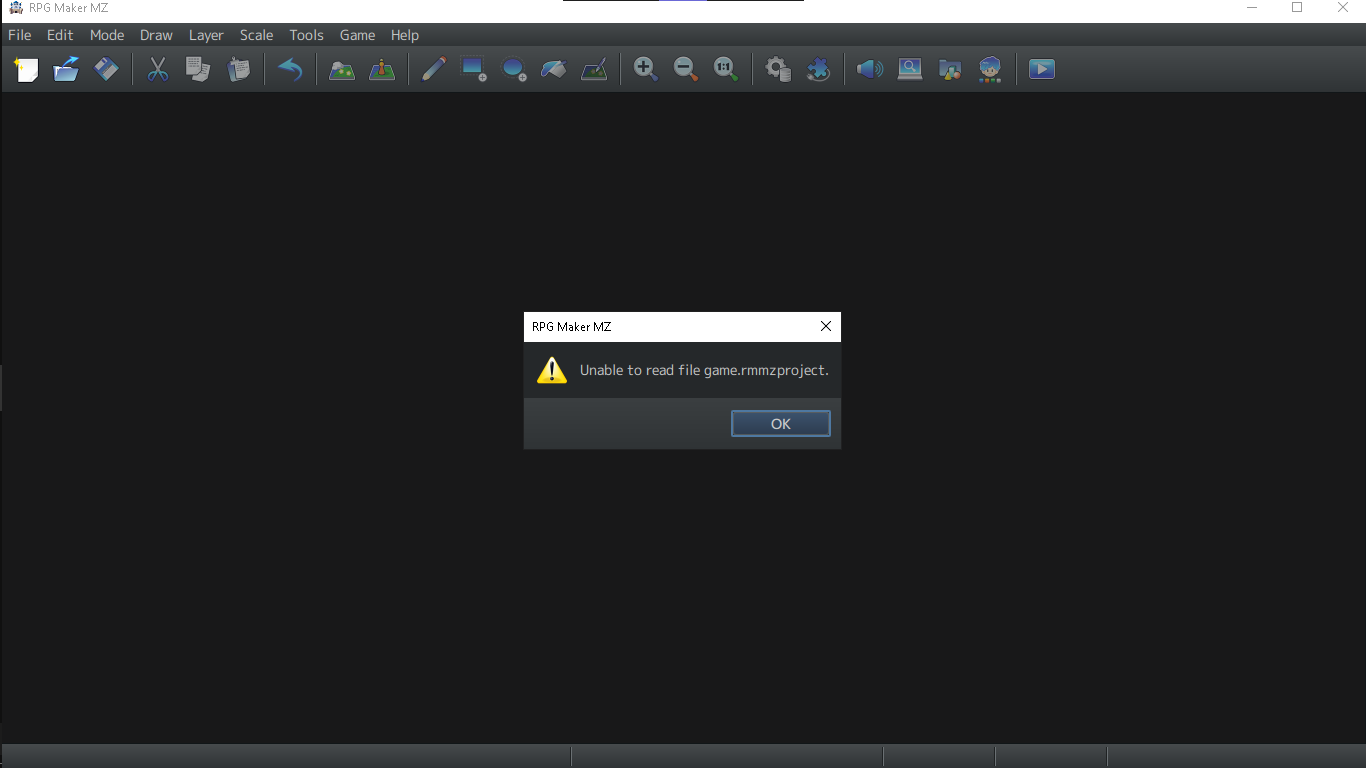The image size is (1366, 768).
Task: Click OK in the error dialog
Action: [781, 424]
